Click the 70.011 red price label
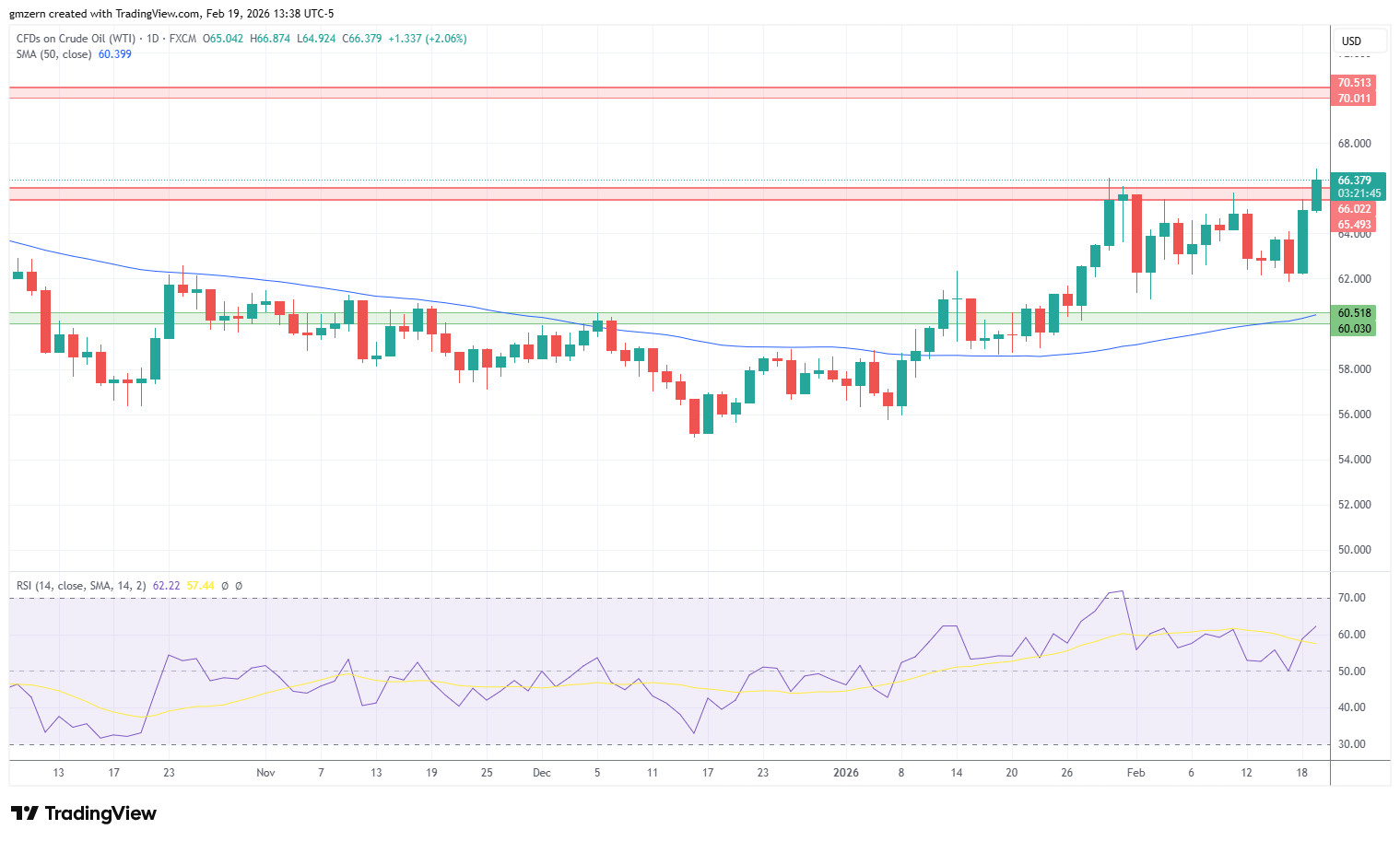 (1354, 99)
